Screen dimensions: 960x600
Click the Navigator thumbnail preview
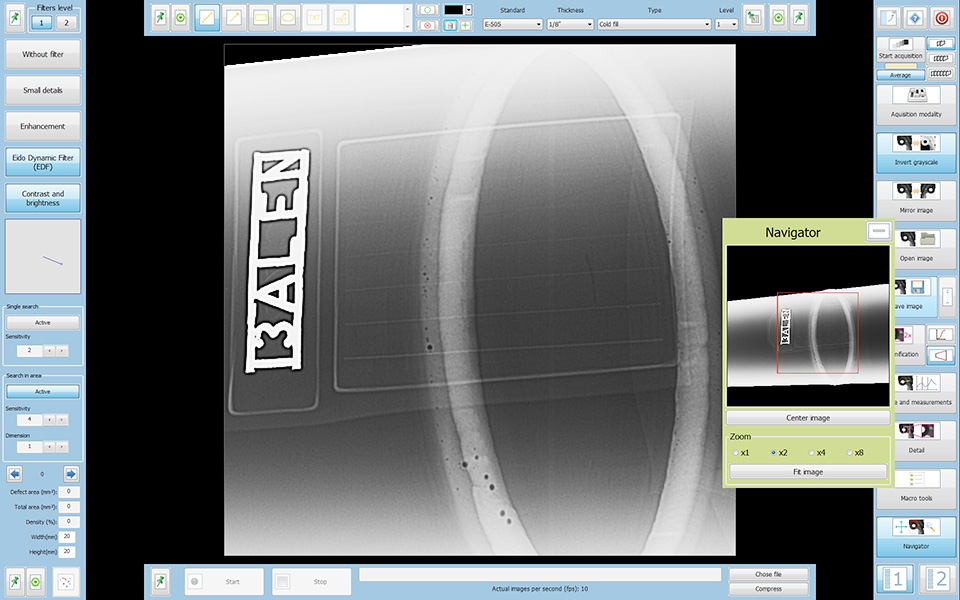808,326
